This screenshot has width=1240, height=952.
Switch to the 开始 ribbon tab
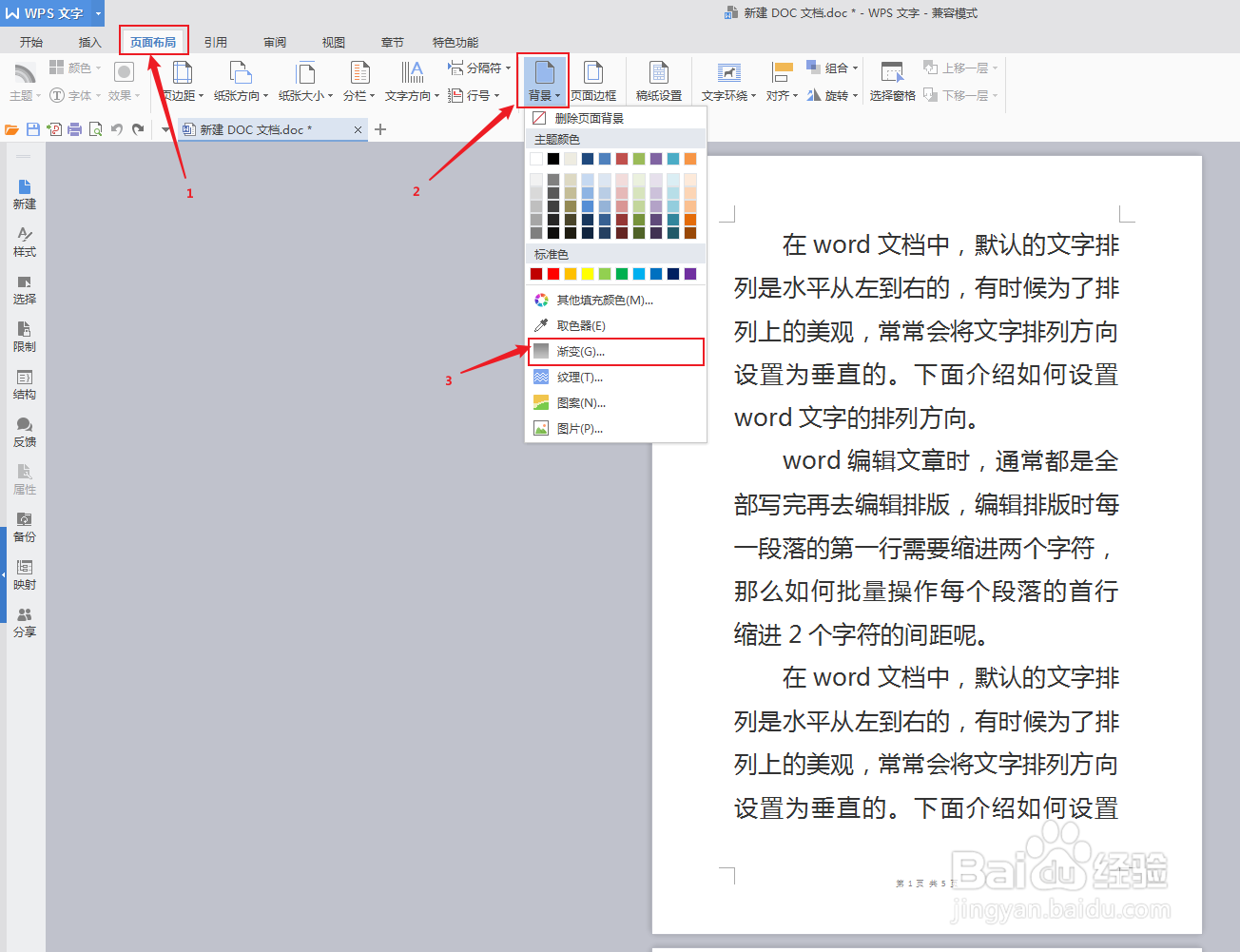(31, 42)
